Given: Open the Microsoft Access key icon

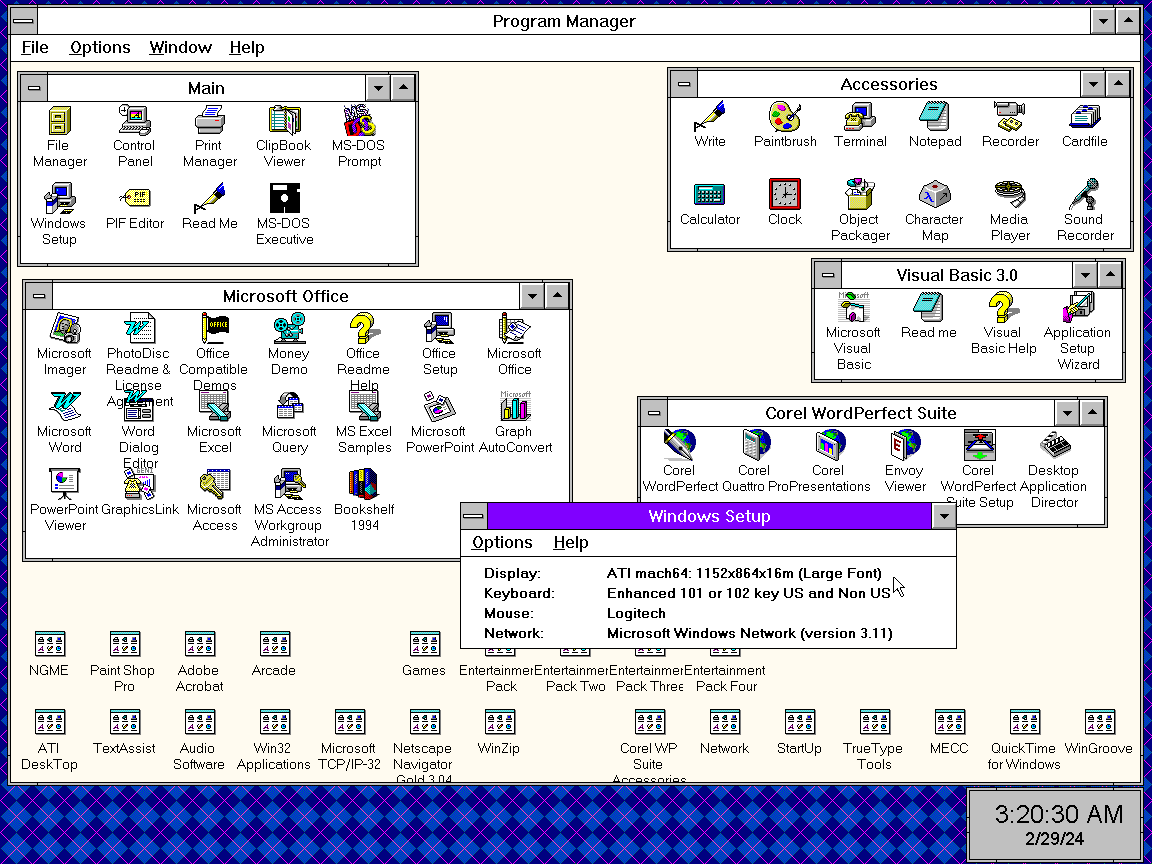Looking at the screenshot, I should [x=215, y=484].
